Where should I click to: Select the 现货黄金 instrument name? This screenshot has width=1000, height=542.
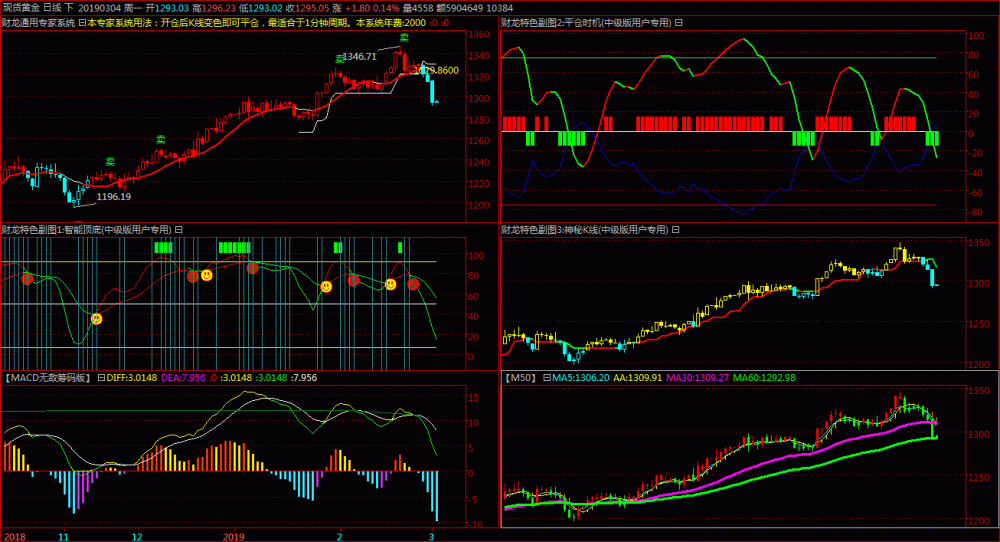[x=20, y=8]
